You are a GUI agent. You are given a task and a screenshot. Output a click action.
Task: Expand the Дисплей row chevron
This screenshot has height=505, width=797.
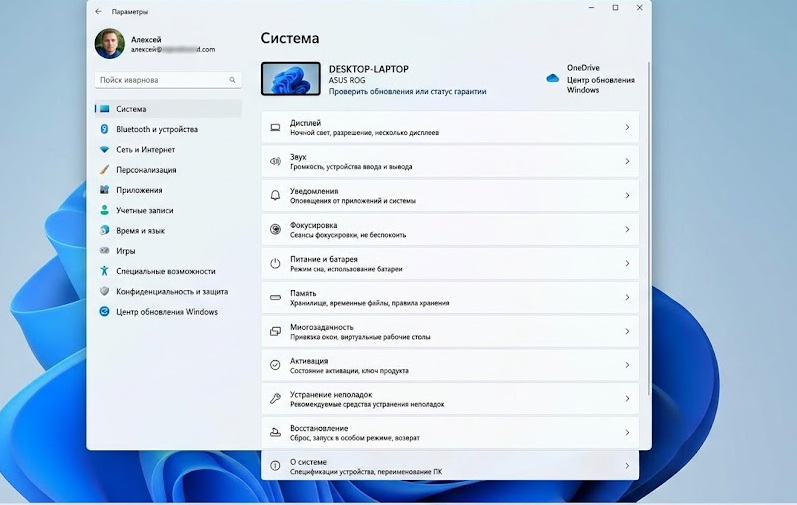[x=627, y=127]
